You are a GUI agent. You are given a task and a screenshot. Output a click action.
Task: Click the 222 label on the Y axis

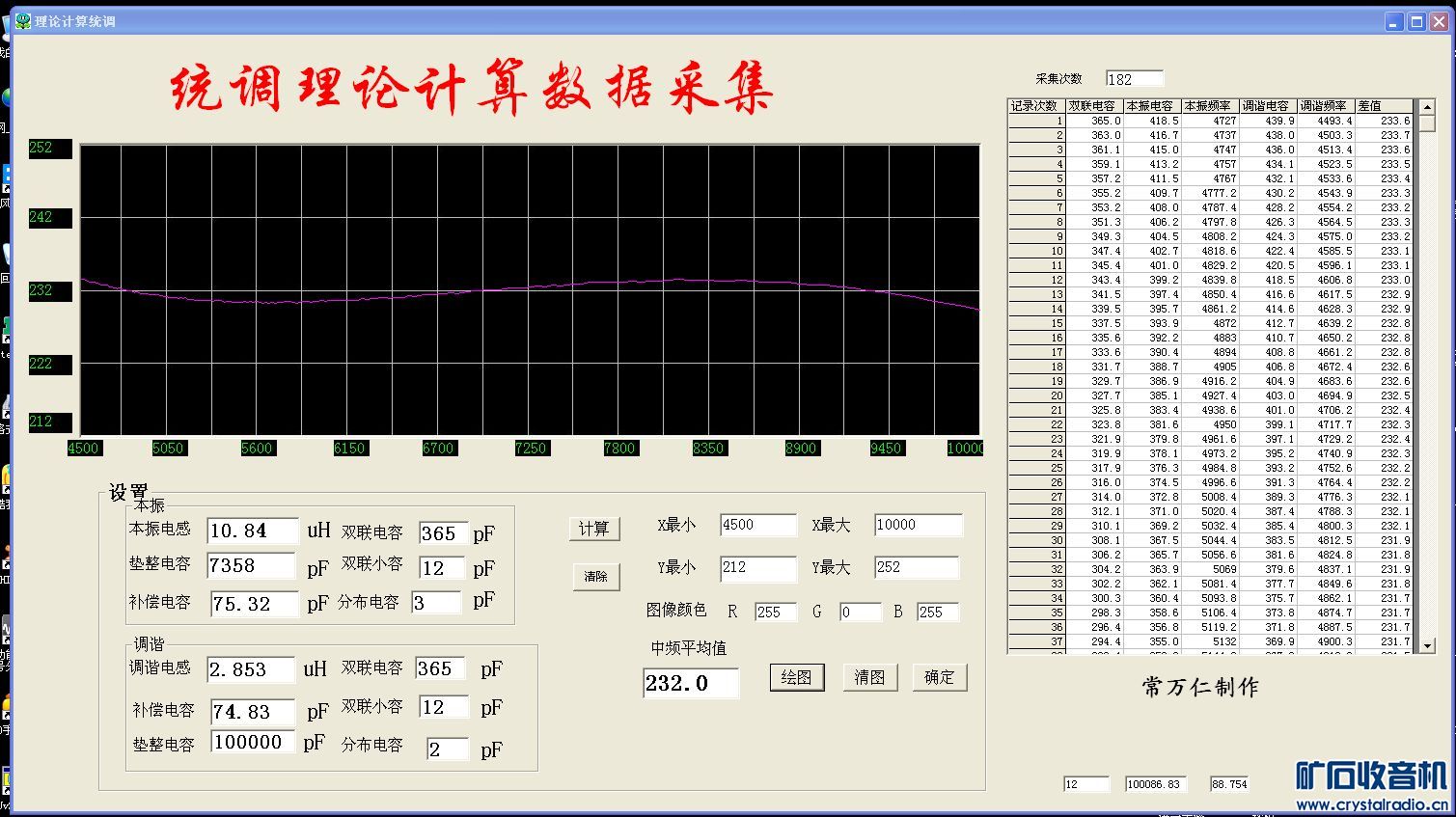50,364
